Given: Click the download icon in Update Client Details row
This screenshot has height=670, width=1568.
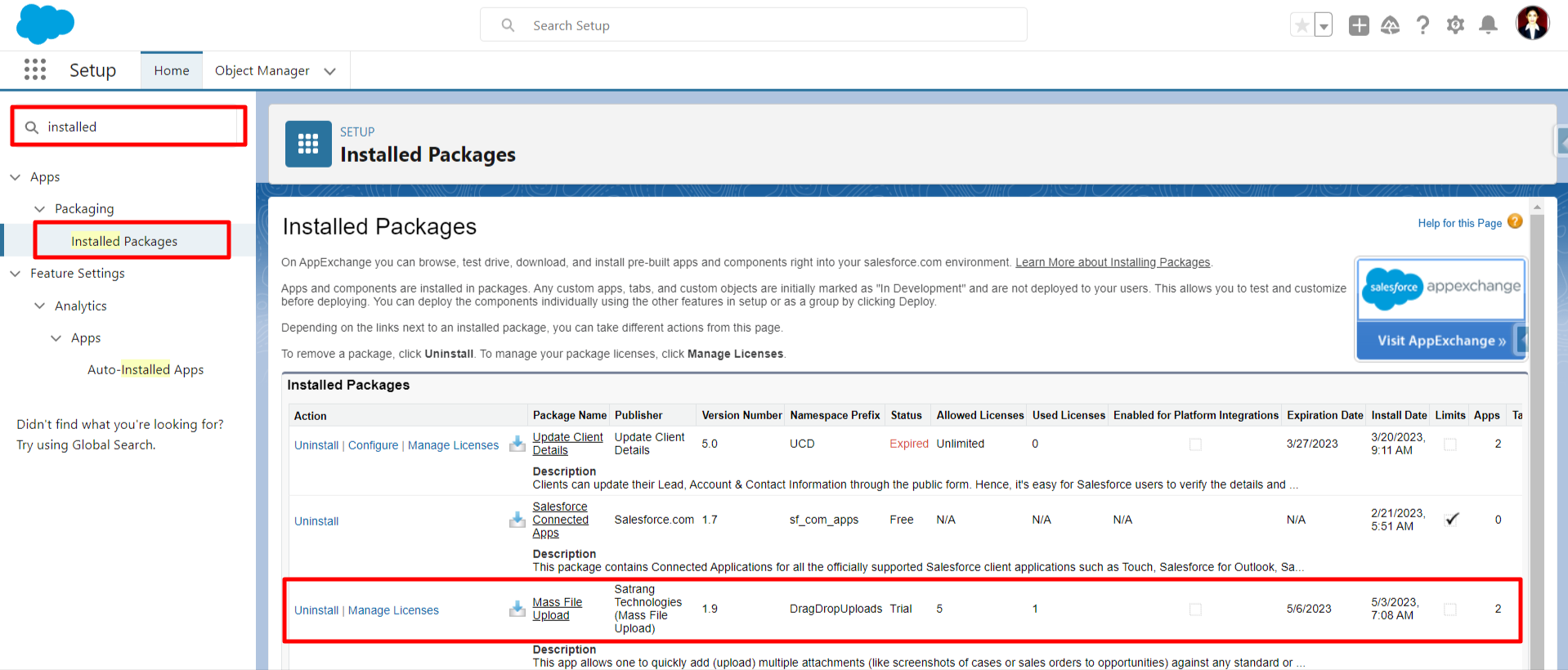Looking at the screenshot, I should 517,444.
